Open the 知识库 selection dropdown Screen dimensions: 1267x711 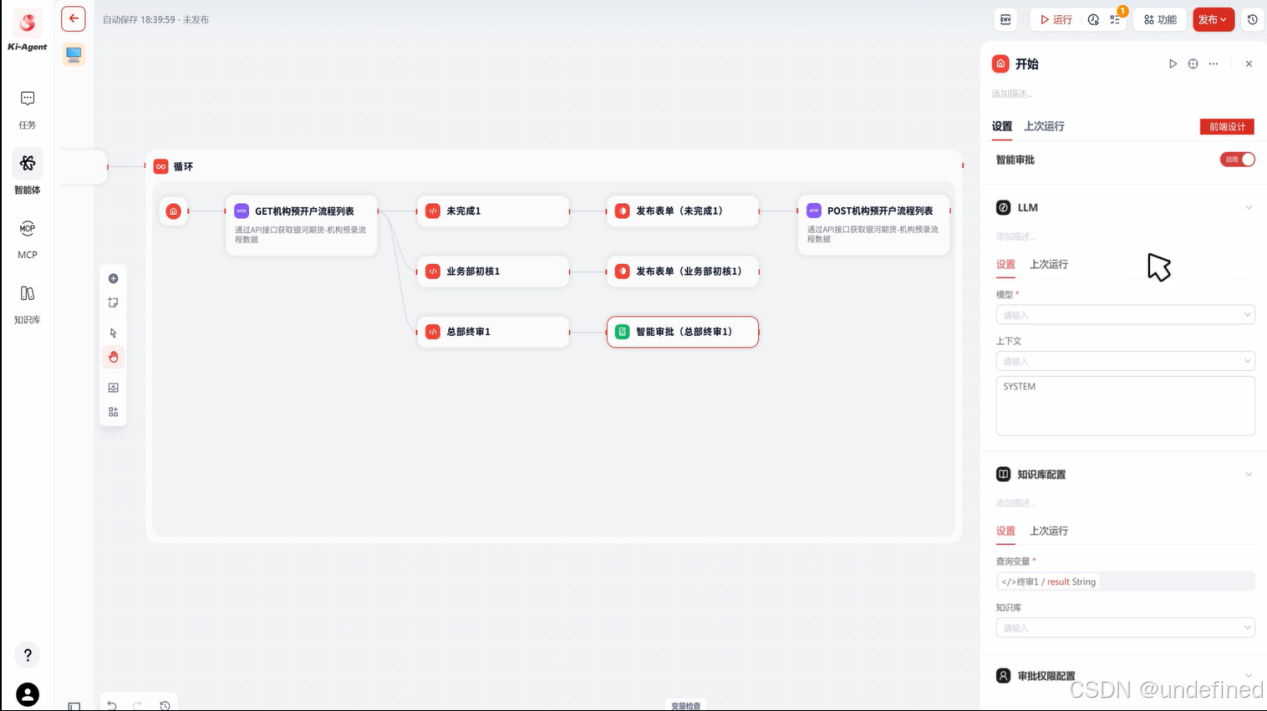[1125, 628]
